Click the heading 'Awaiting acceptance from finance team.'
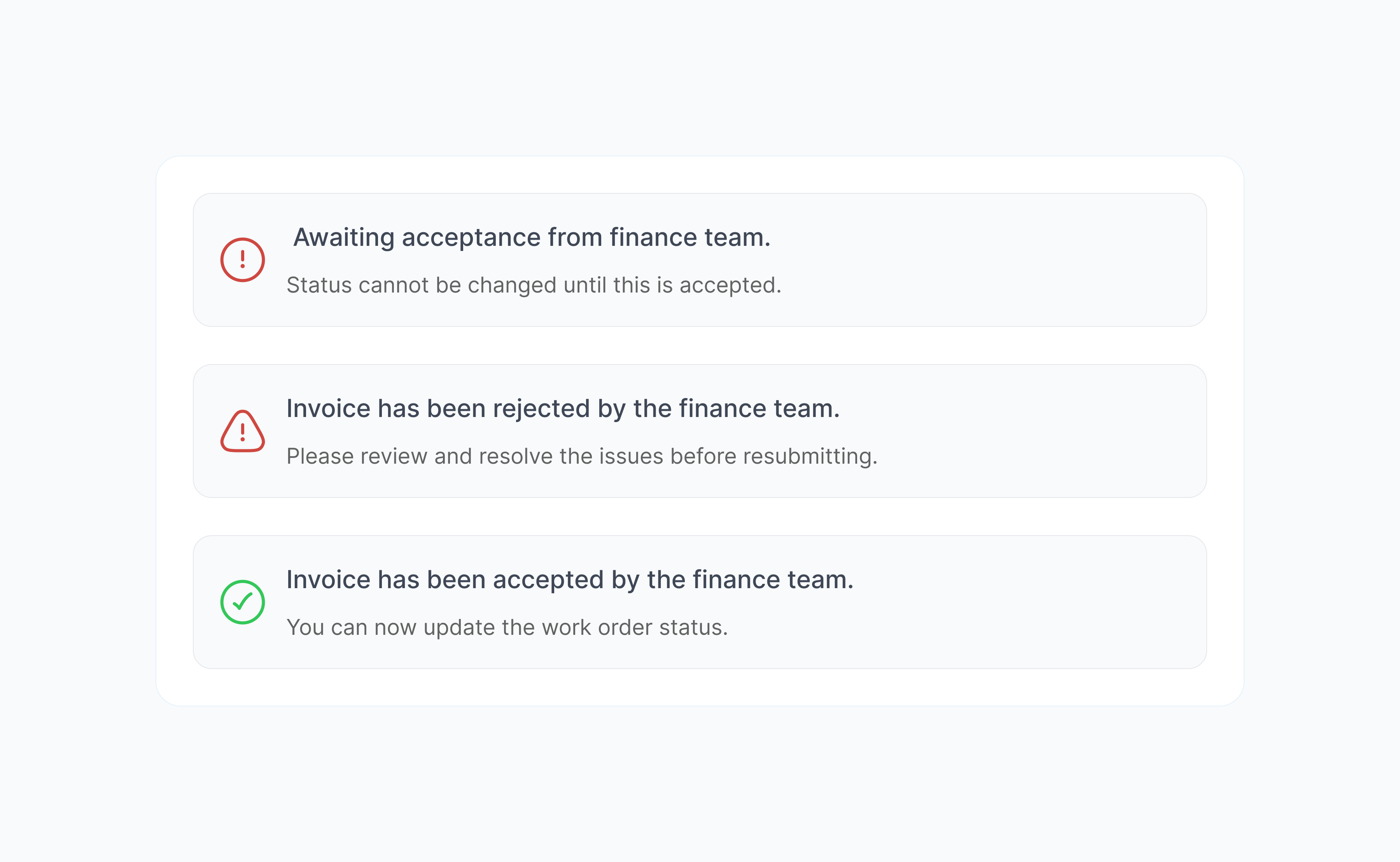Screen dimensions: 1400x862 [532, 237]
